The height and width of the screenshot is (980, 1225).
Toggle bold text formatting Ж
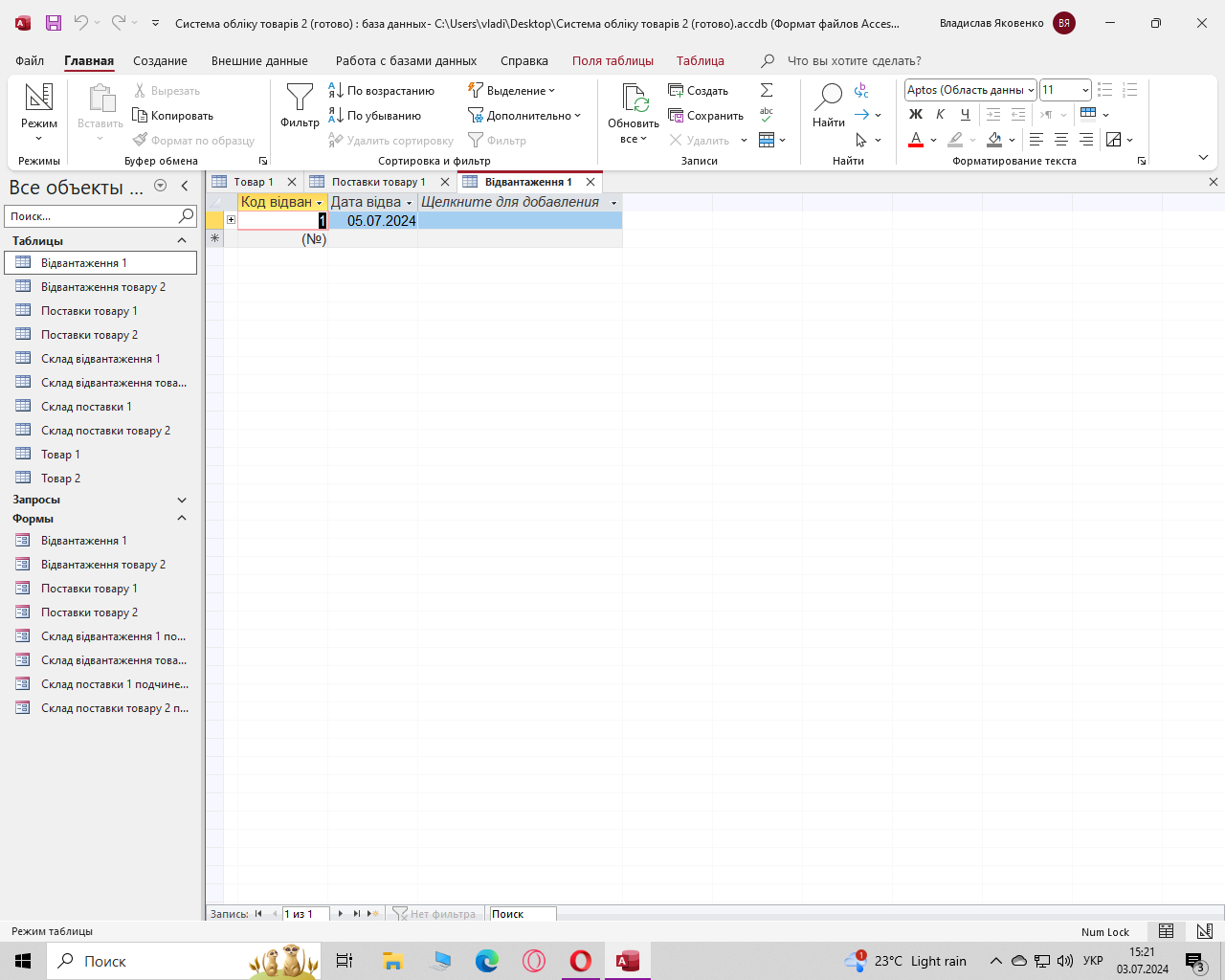coord(916,115)
